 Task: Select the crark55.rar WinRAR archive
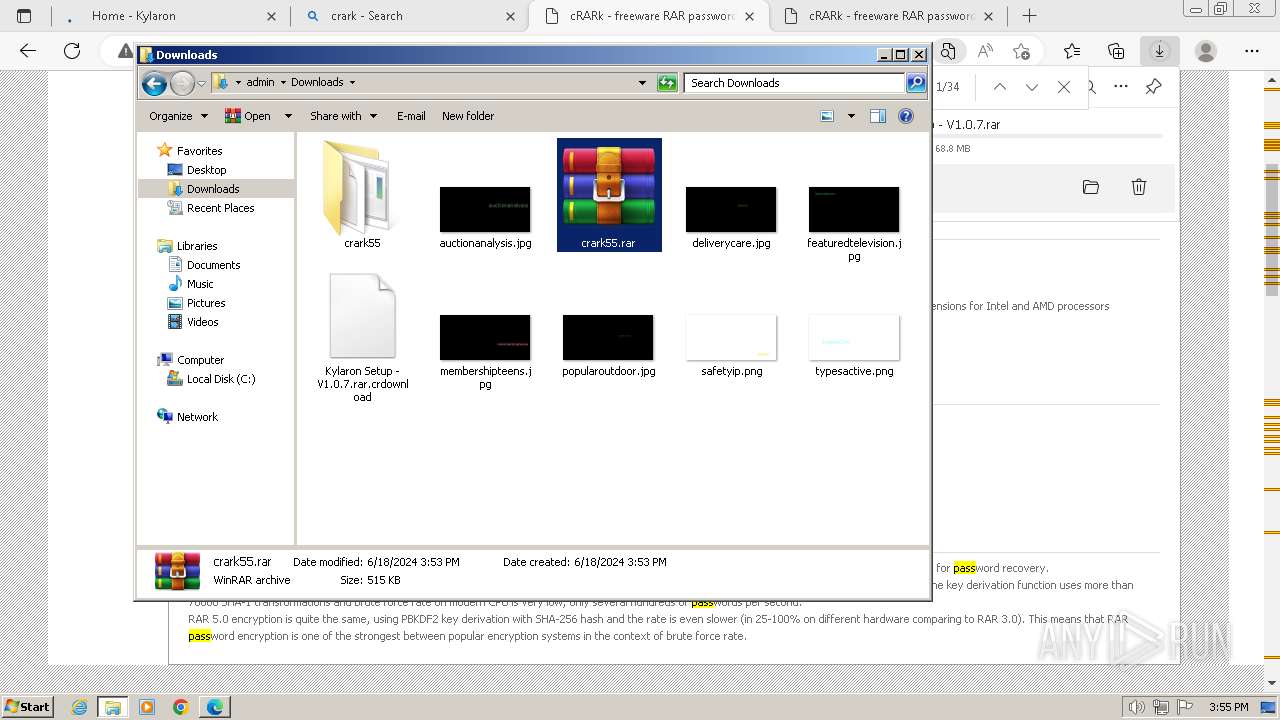tap(609, 195)
